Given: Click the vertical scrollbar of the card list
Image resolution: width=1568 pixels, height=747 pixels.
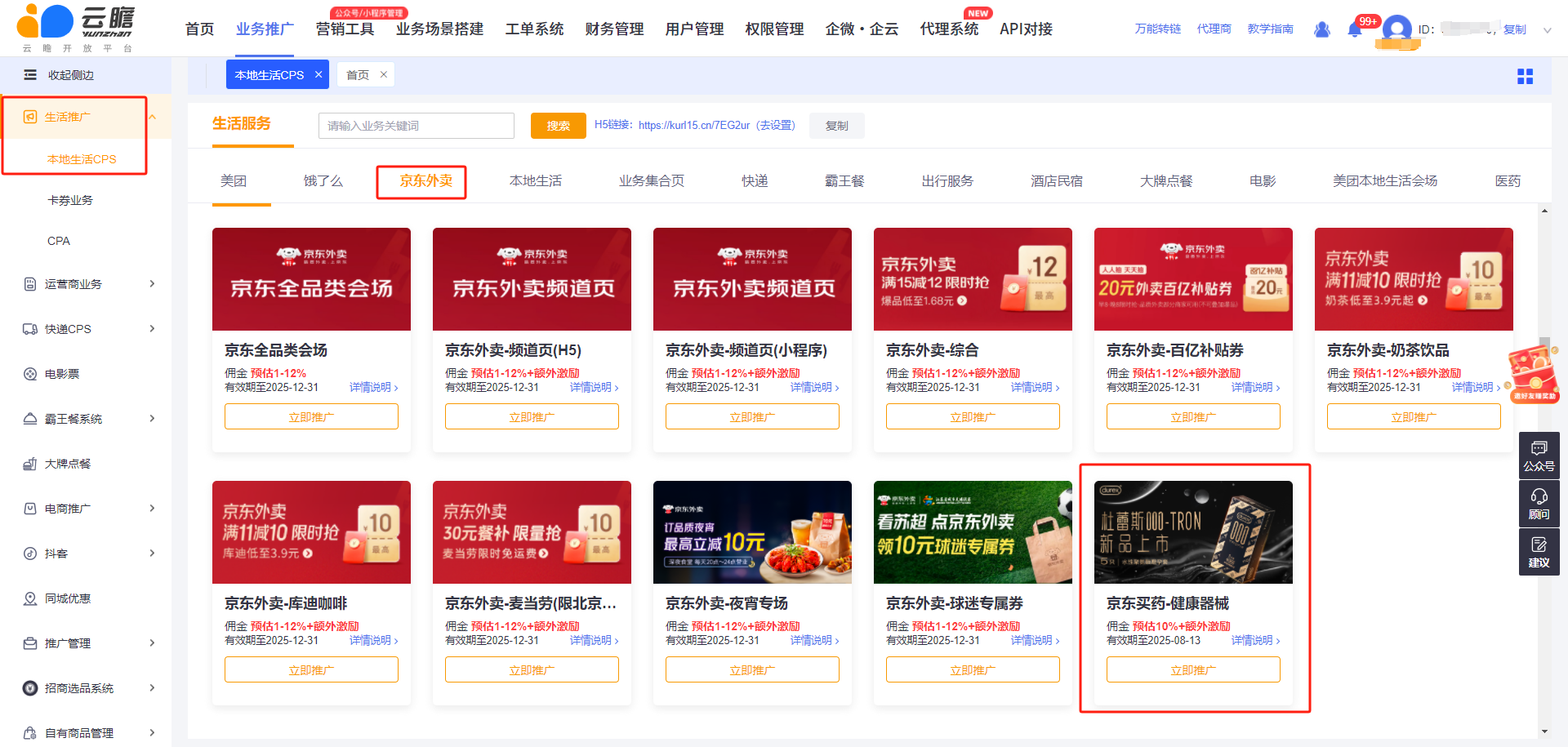Looking at the screenshot, I should coord(1543,470).
